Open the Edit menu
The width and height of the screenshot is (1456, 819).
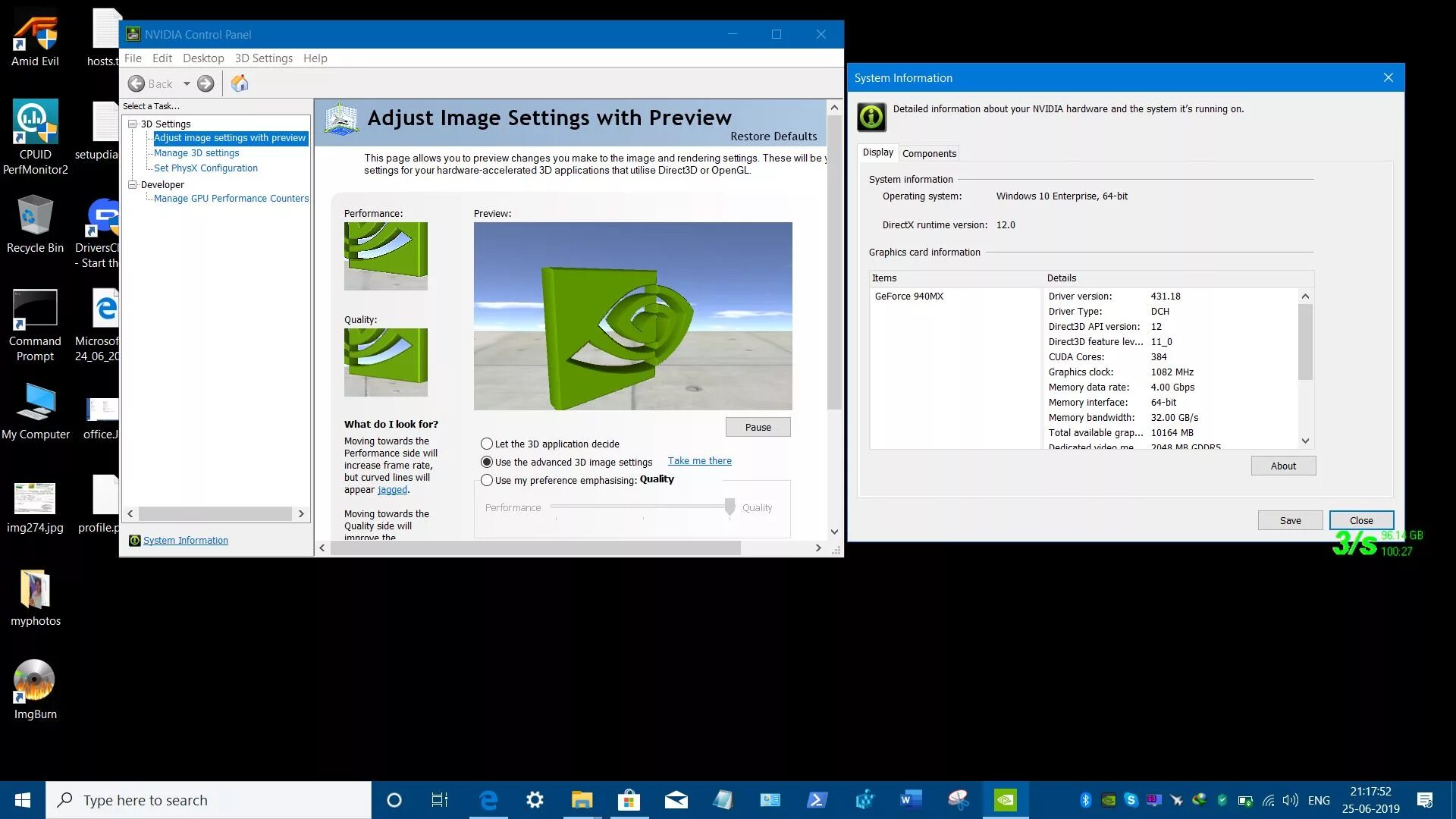162,58
